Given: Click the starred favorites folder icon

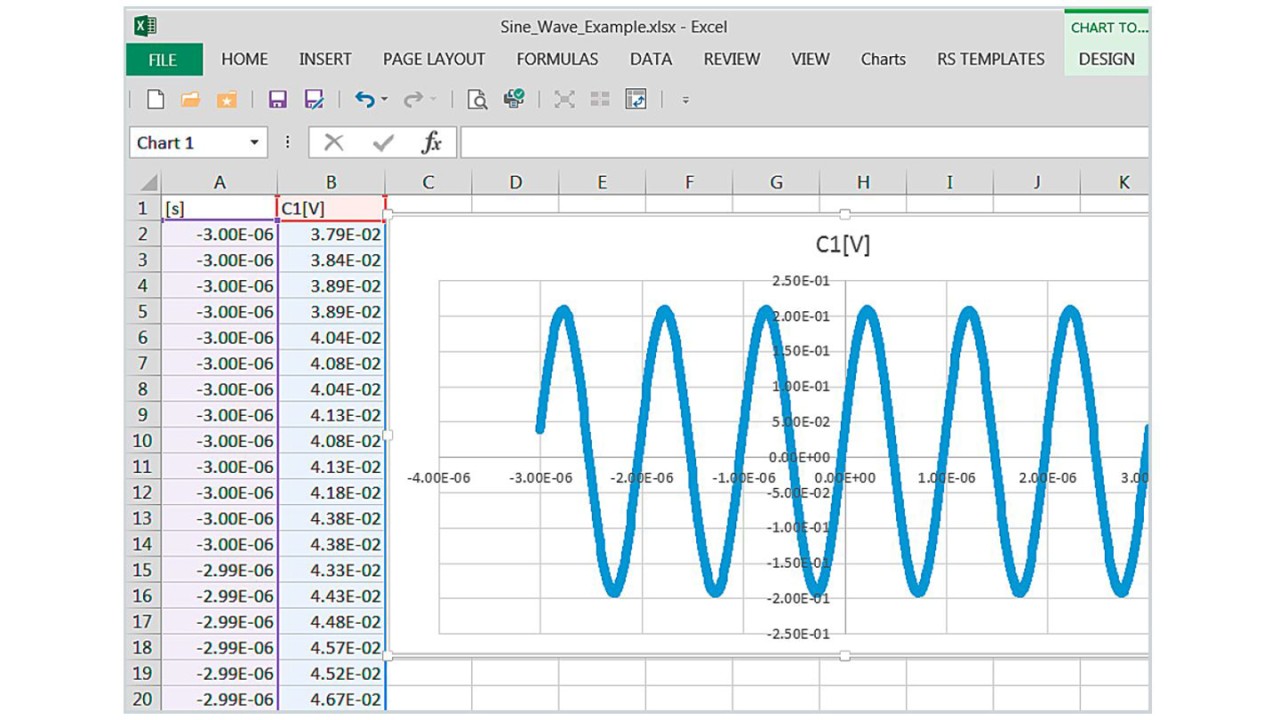Looking at the screenshot, I should pos(227,99).
